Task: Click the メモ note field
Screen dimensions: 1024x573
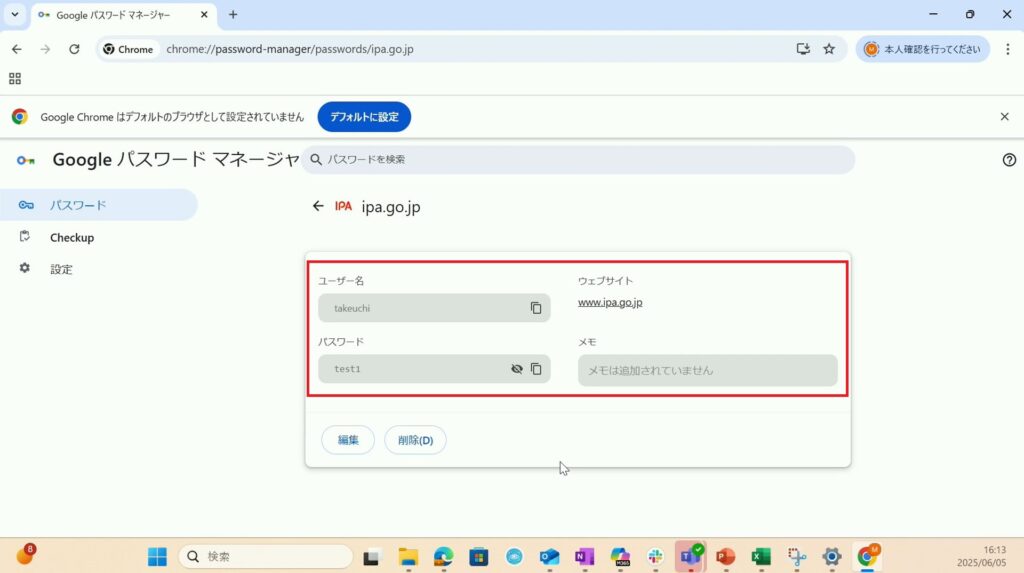Action: click(707, 370)
